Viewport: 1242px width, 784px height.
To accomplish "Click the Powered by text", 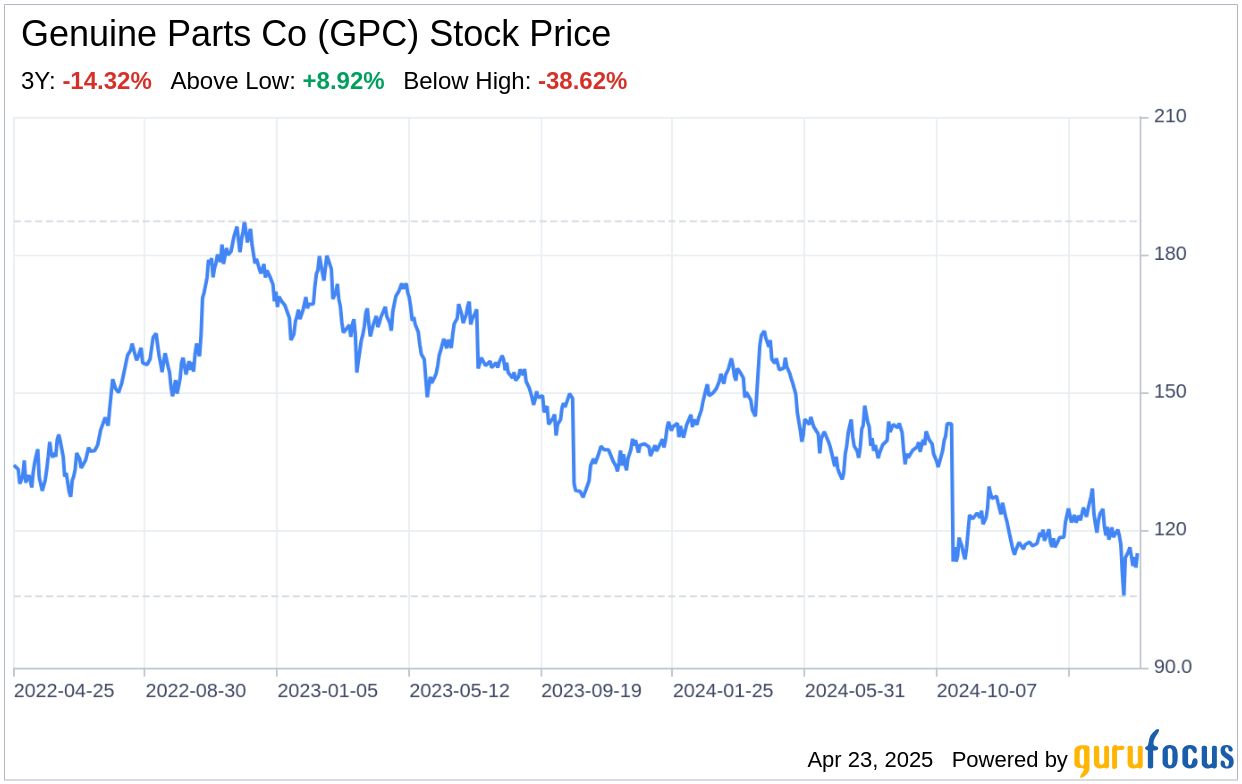I will point(1009,760).
